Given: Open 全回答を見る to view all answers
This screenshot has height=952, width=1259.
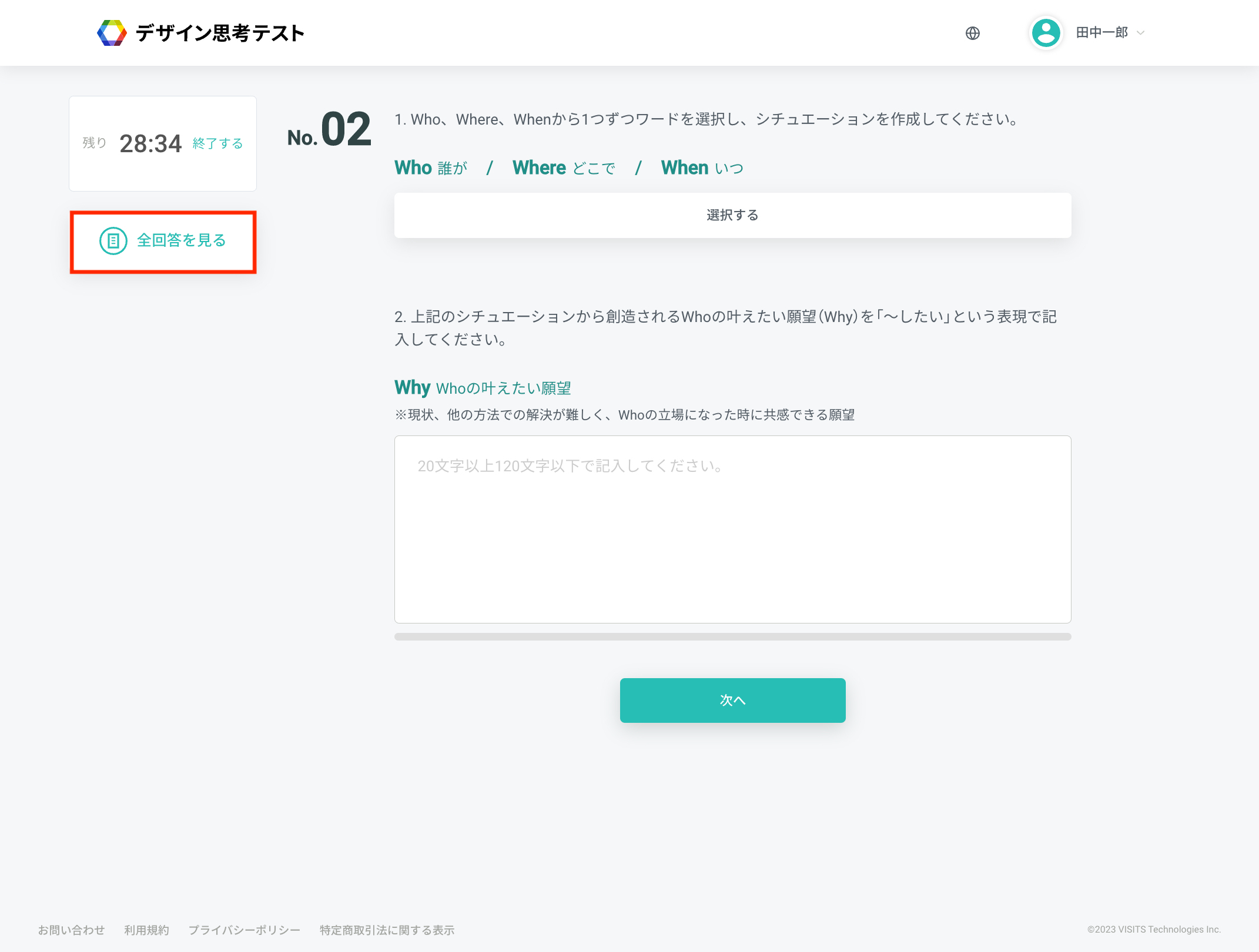Looking at the screenshot, I should click(181, 241).
